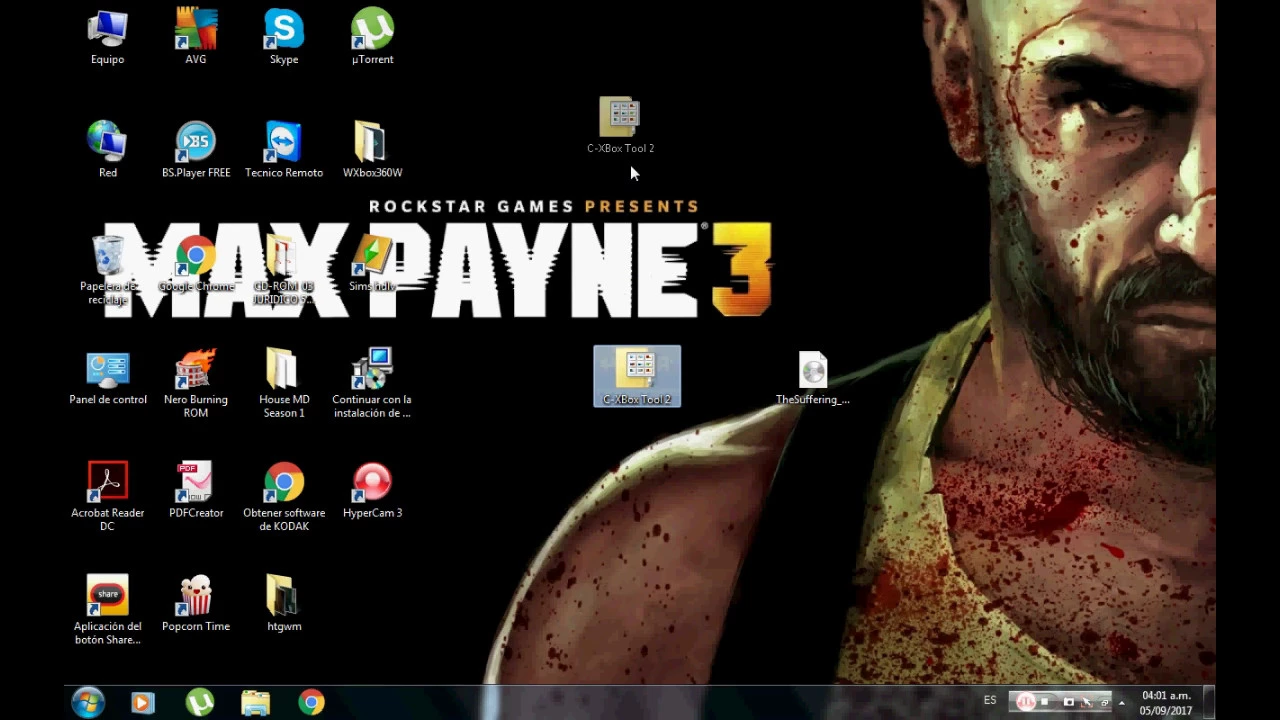The height and width of the screenshot is (720, 1280).
Task: Select the highlighted C-XBox Tool 2 folder
Action: coord(637,377)
